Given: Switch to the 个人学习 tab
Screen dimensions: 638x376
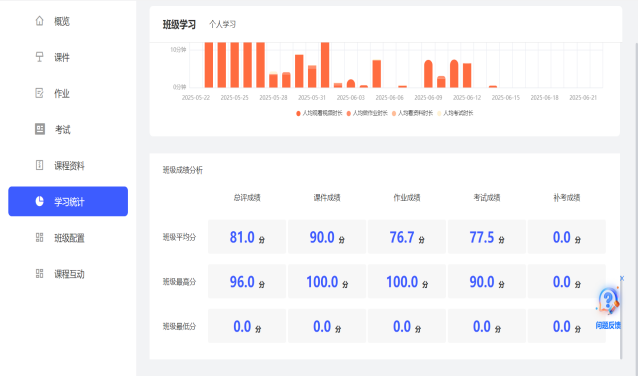Looking at the screenshot, I should click(222, 24).
